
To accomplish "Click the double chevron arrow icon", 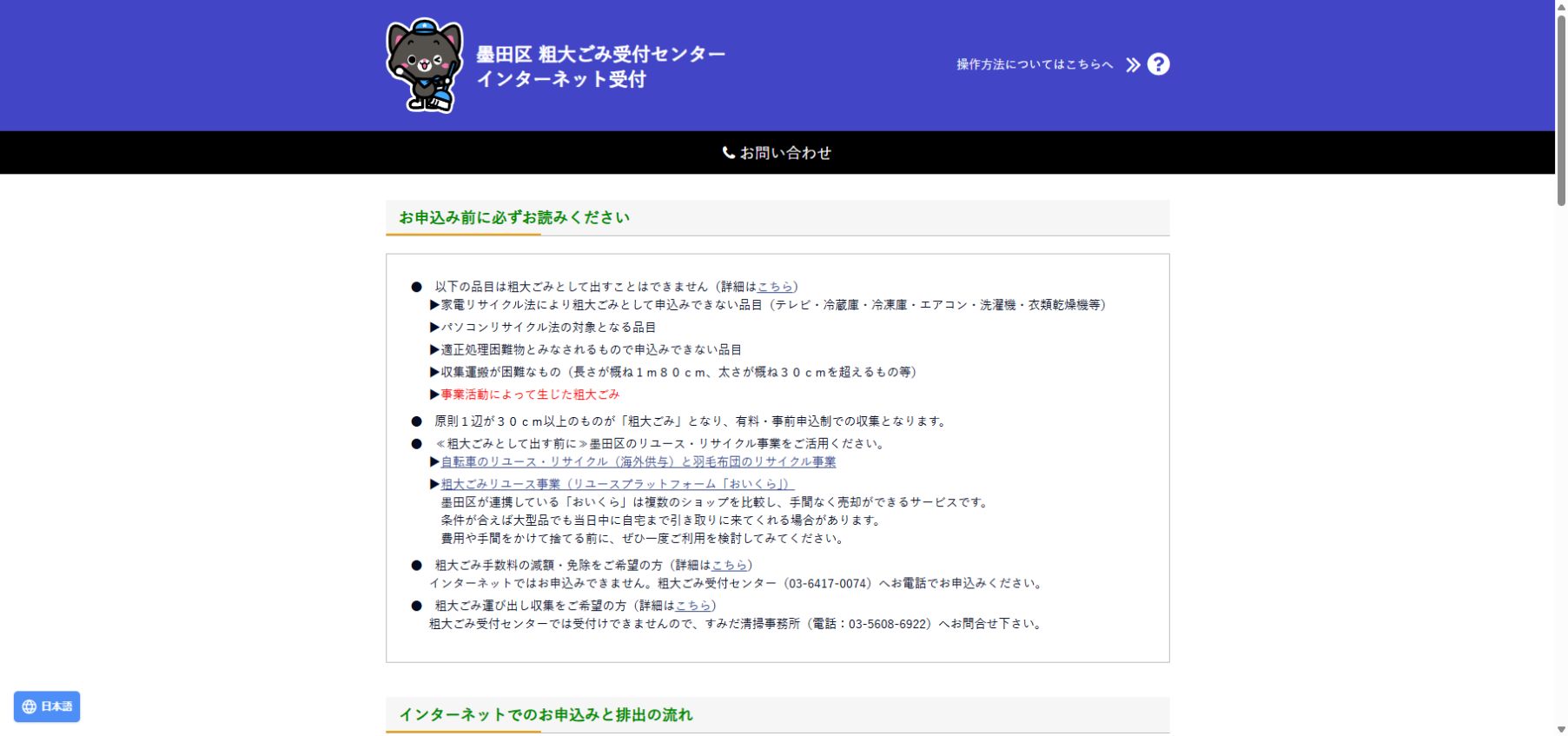I will point(1133,64).
